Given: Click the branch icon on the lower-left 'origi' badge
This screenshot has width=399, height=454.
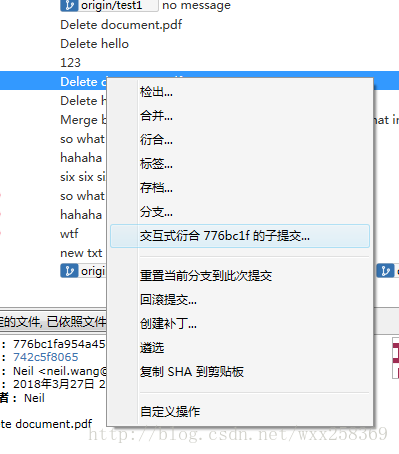Looking at the screenshot, I should pos(69,271).
